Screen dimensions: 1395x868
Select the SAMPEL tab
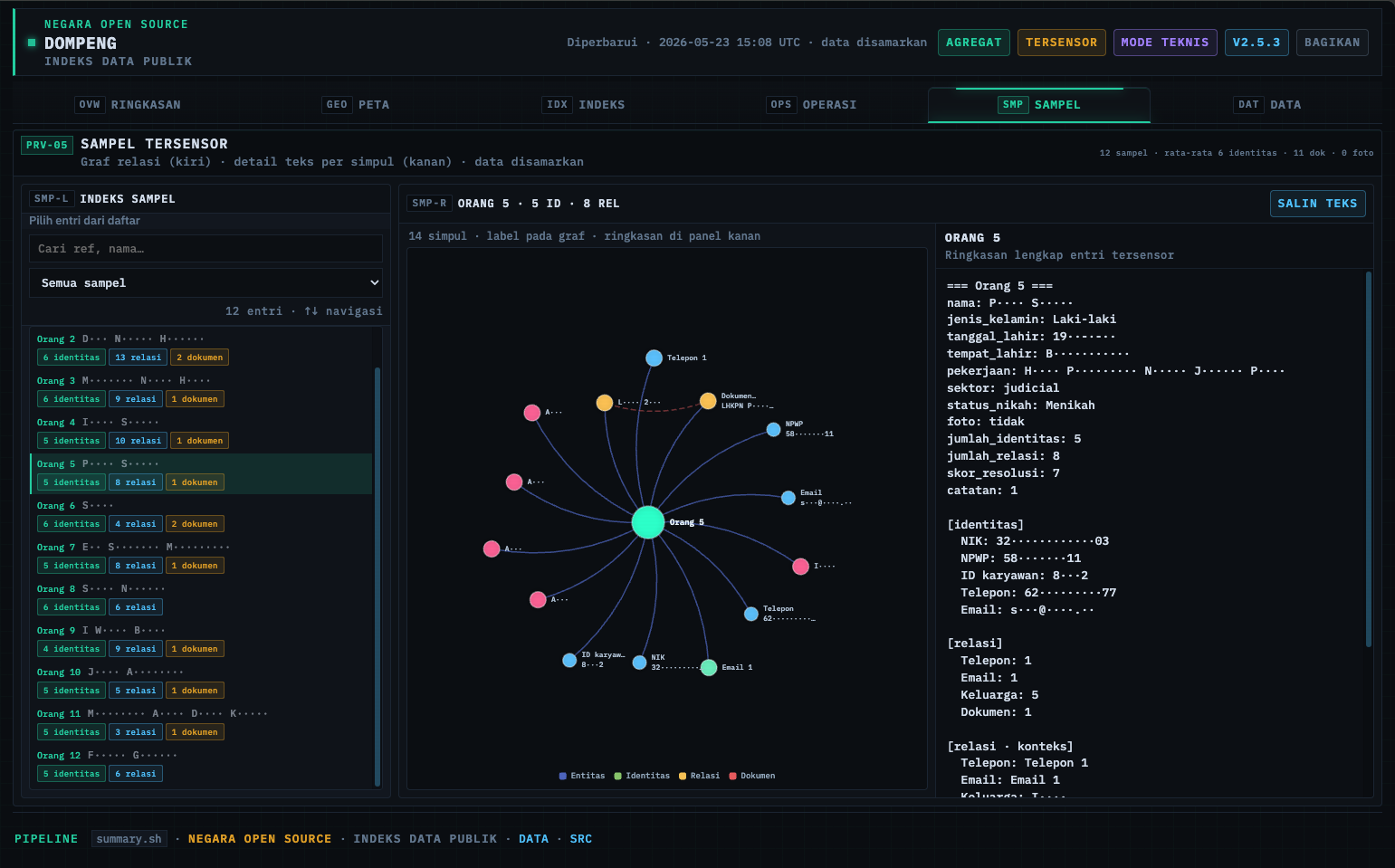pyautogui.click(x=1039, y=105)
